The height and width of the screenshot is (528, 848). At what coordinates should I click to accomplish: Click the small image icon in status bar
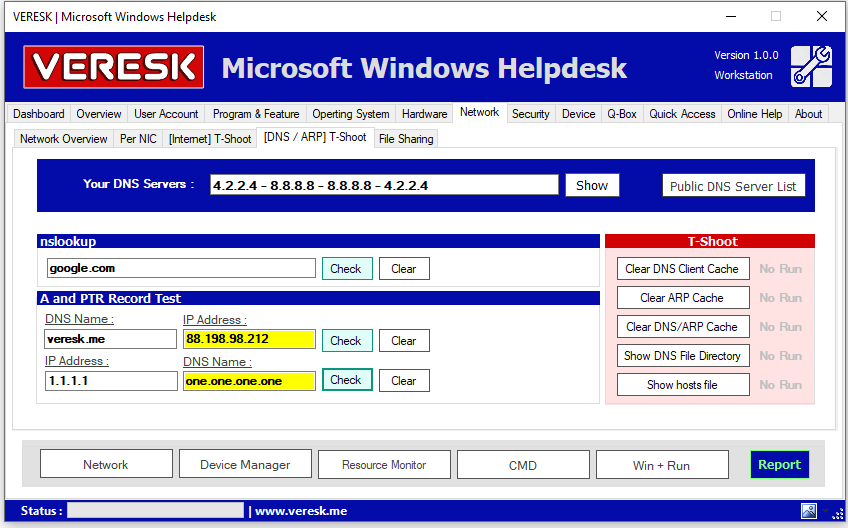pyautogui.click(x=809, y=511)
